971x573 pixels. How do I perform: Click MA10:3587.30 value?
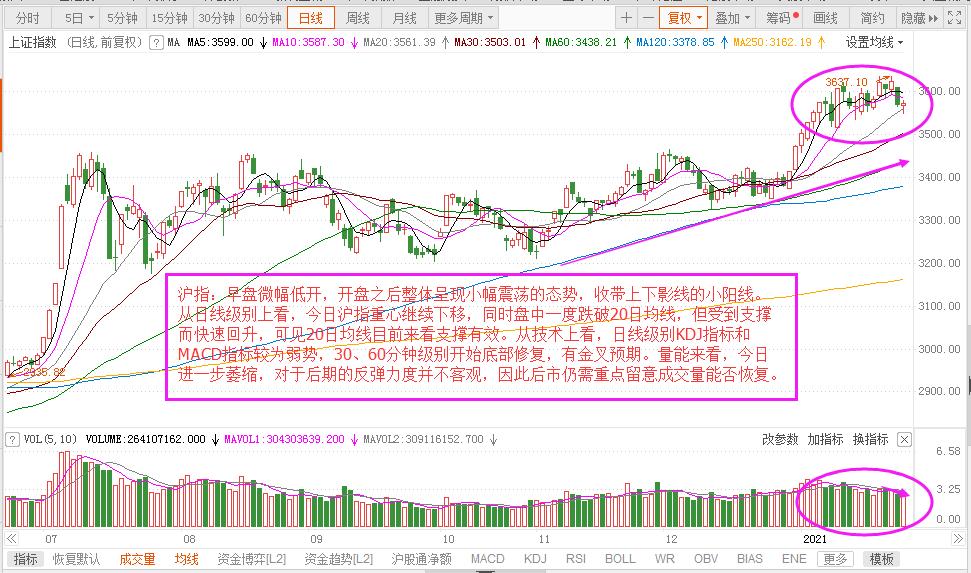[x=308, y=42]
